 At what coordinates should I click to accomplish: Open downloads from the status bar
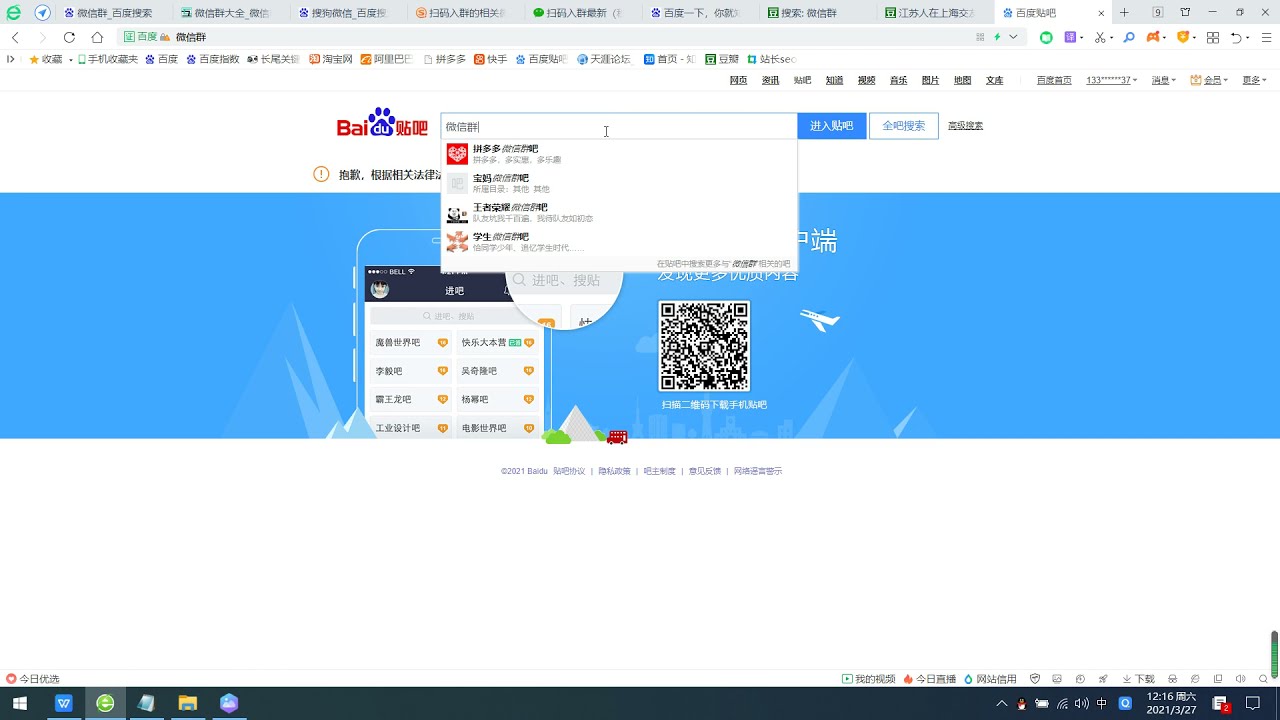1138,679
